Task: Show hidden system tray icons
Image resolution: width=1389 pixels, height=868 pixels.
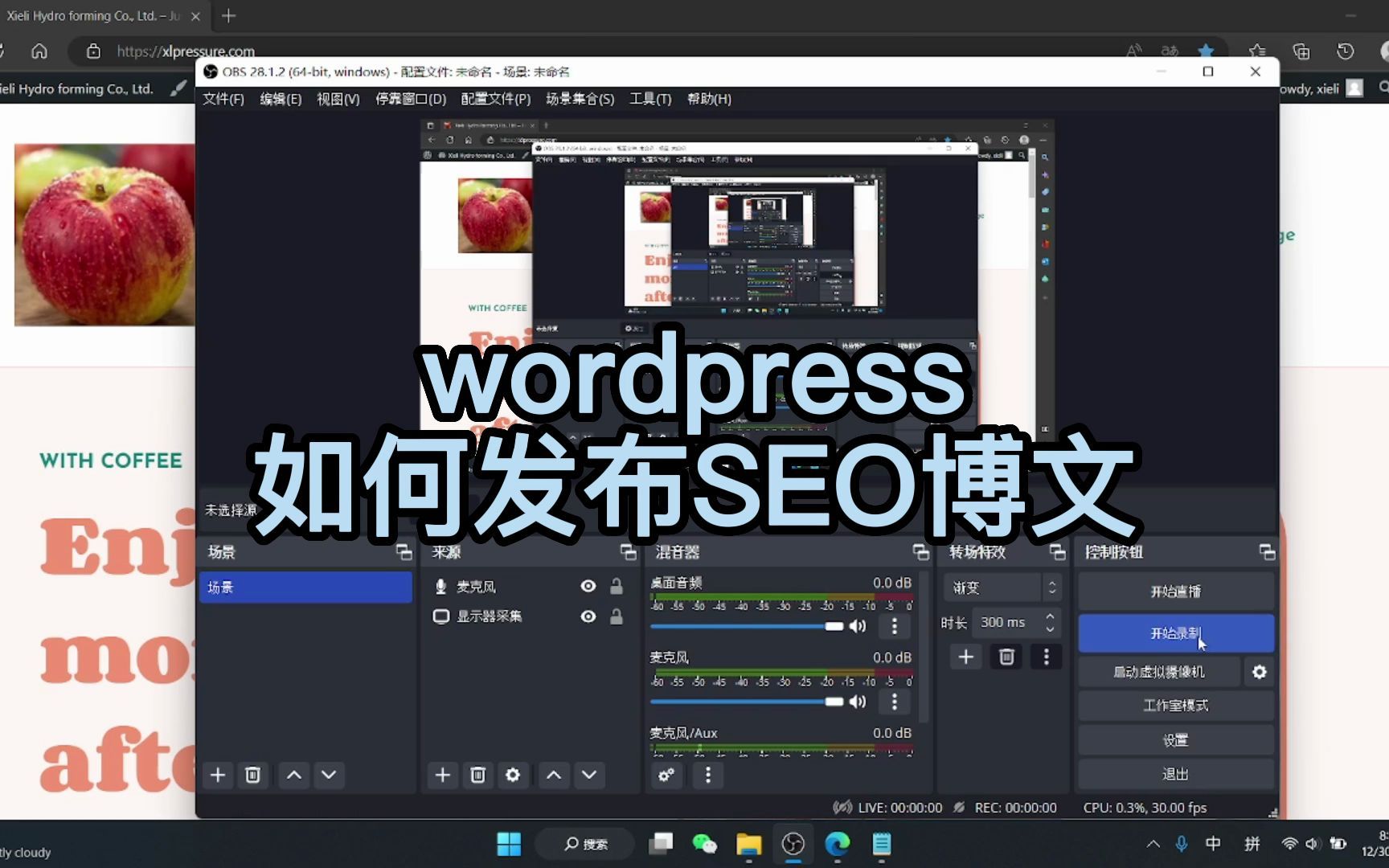Action: click(x=1153, y=844)
